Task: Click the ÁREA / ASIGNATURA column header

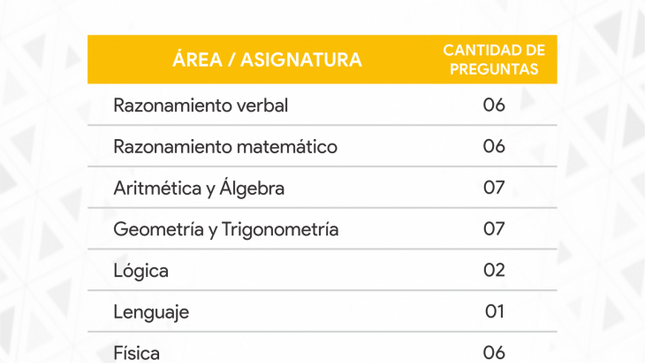Action: click(267, 59)
